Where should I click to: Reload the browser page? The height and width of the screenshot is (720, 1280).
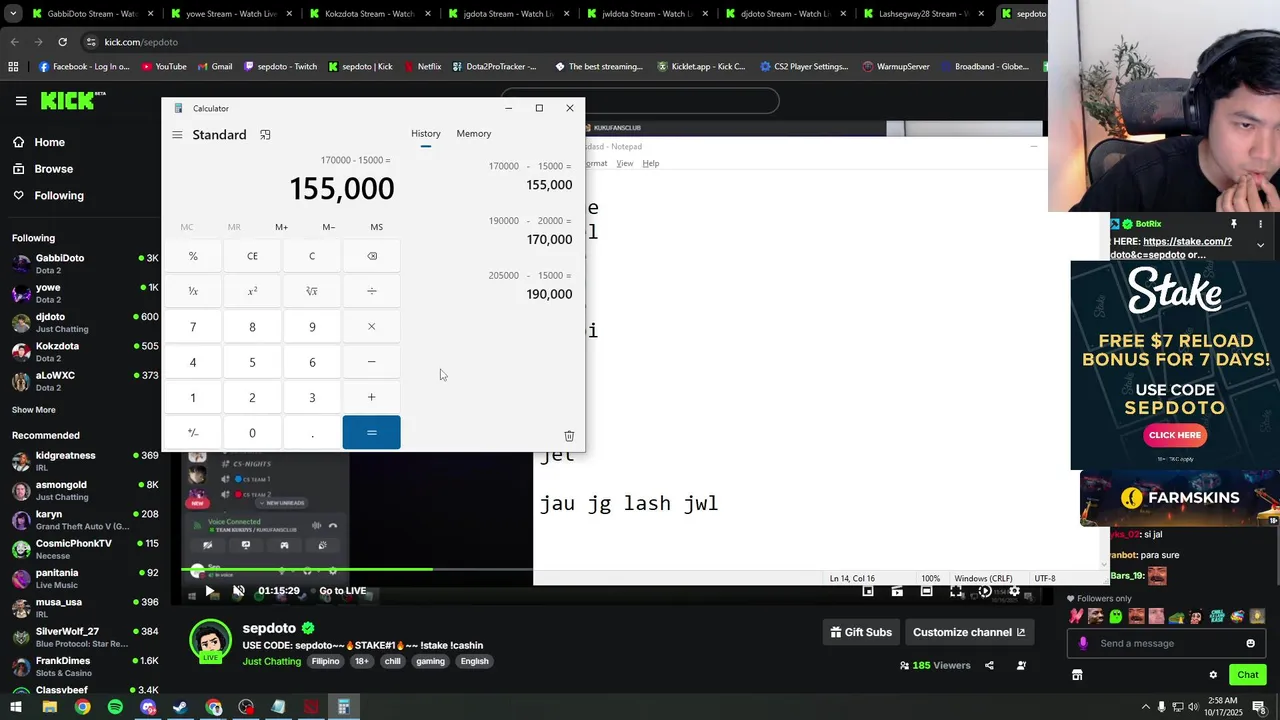[62, 42]
